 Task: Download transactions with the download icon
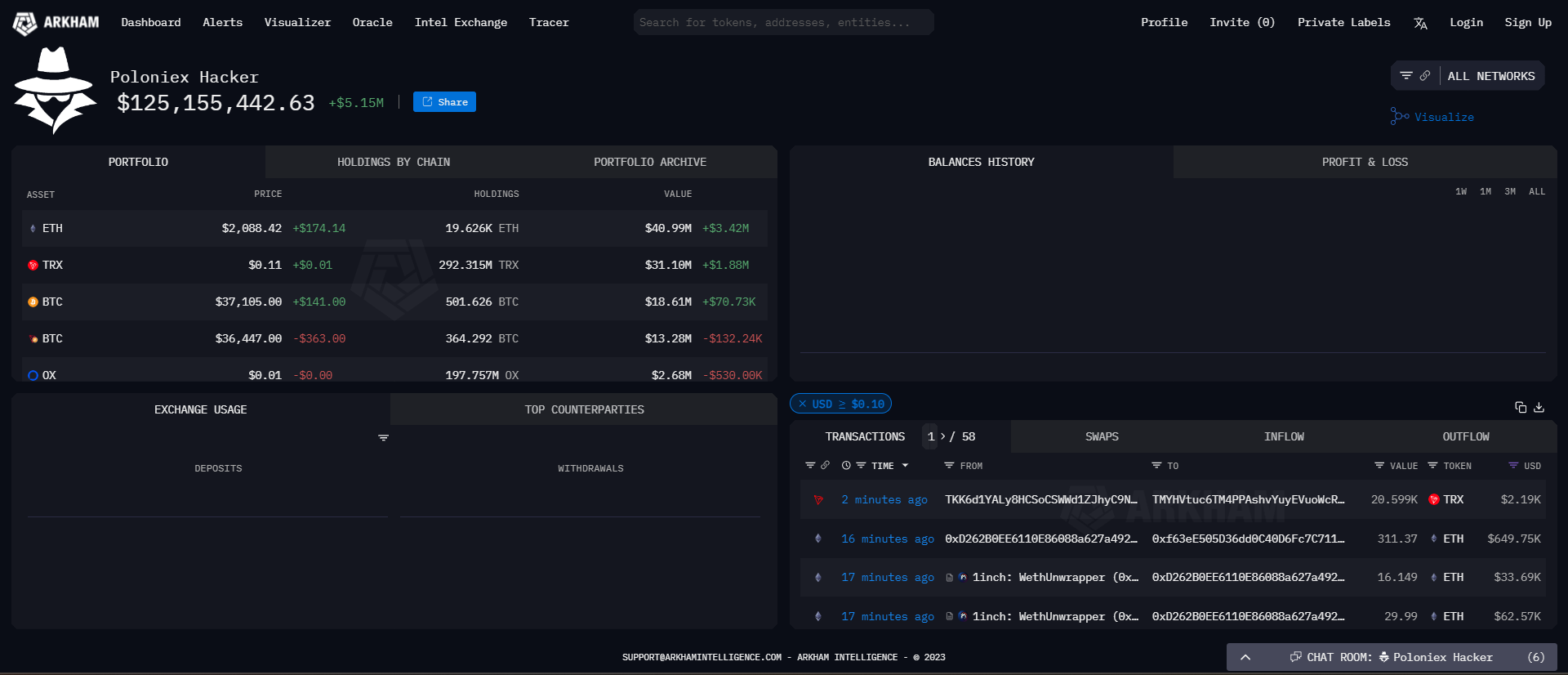click(x=1539, y=407)
